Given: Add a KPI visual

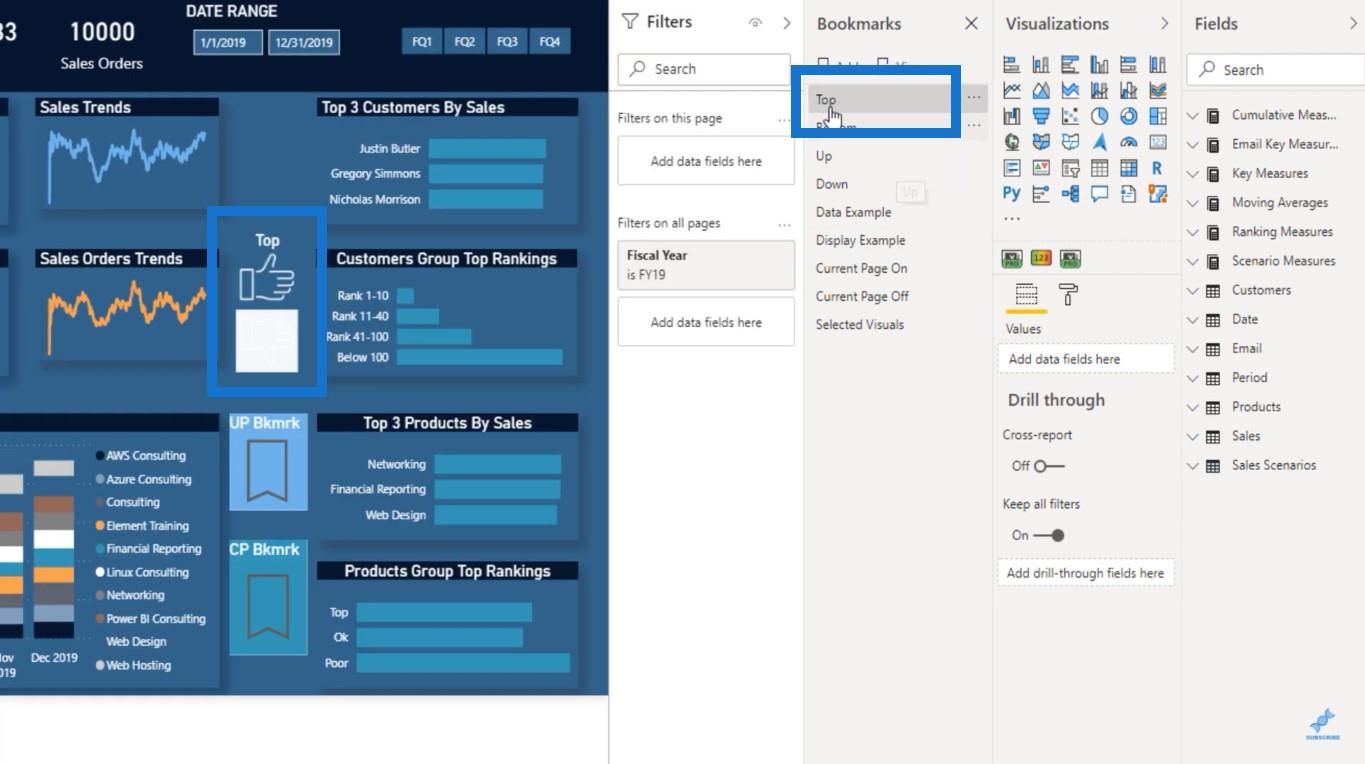Looking at the screenshot, I should (1041, 168).
